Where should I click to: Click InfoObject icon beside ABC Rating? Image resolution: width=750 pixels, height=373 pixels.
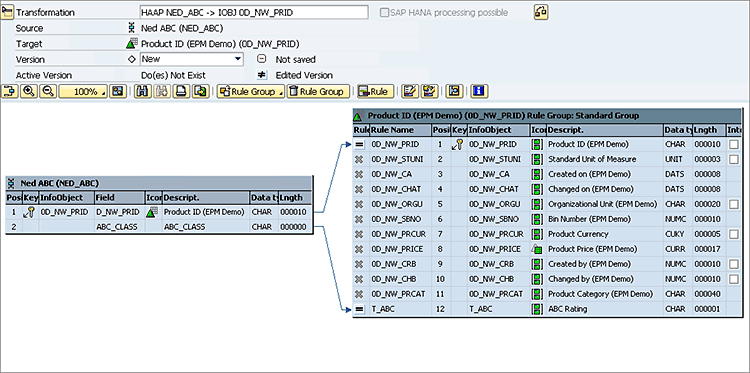(x=537, y=309)
